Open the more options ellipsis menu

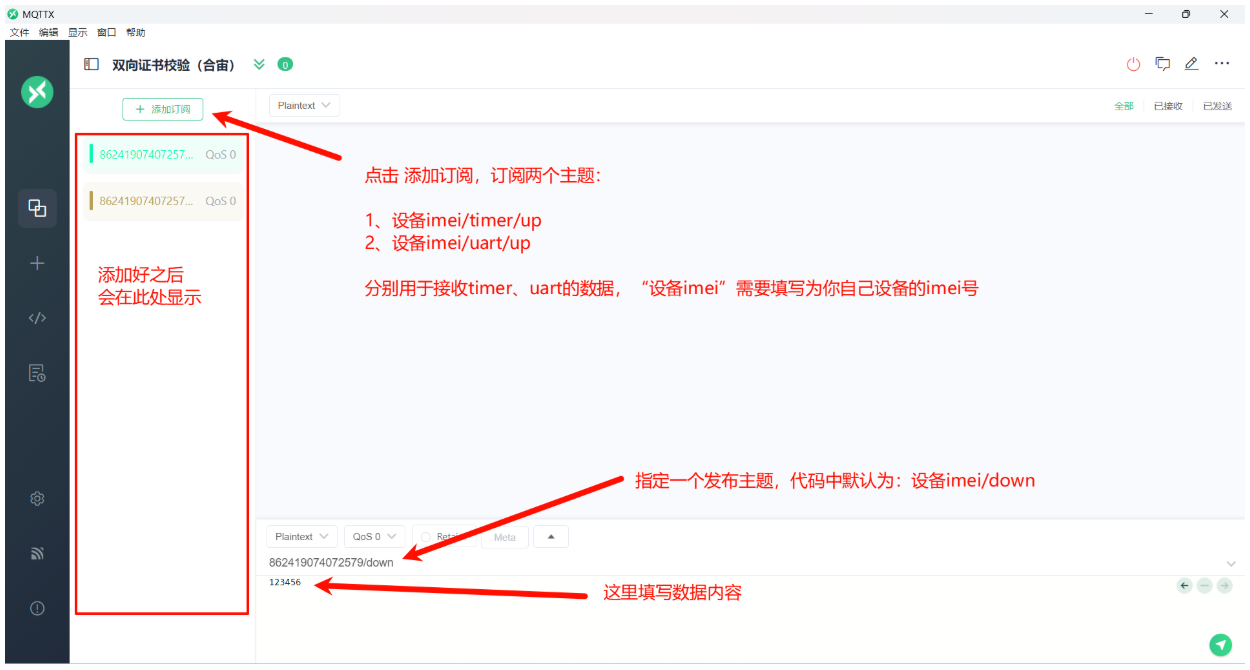click(1222, 63)
